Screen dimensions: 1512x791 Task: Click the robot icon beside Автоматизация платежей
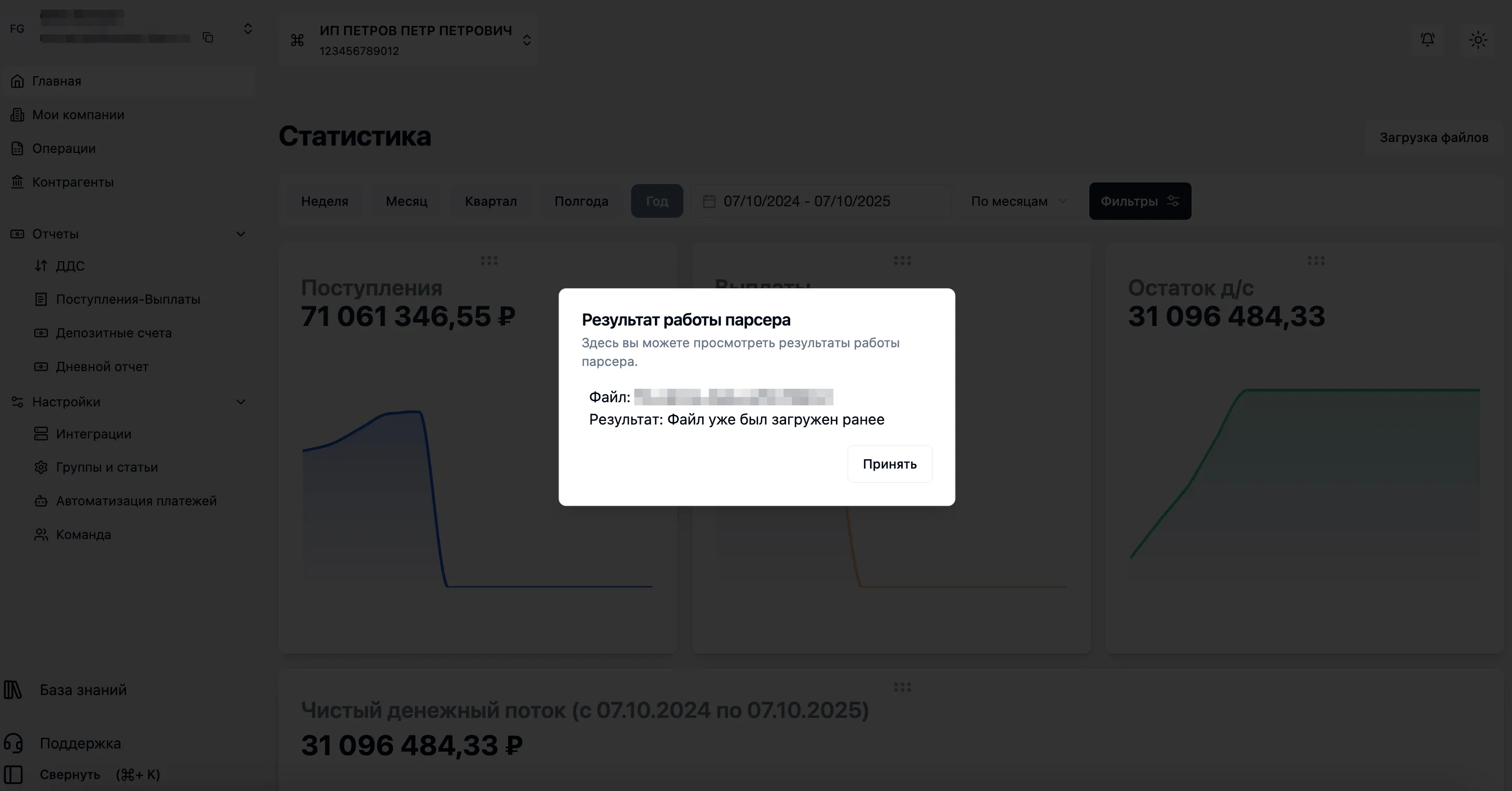40,501
